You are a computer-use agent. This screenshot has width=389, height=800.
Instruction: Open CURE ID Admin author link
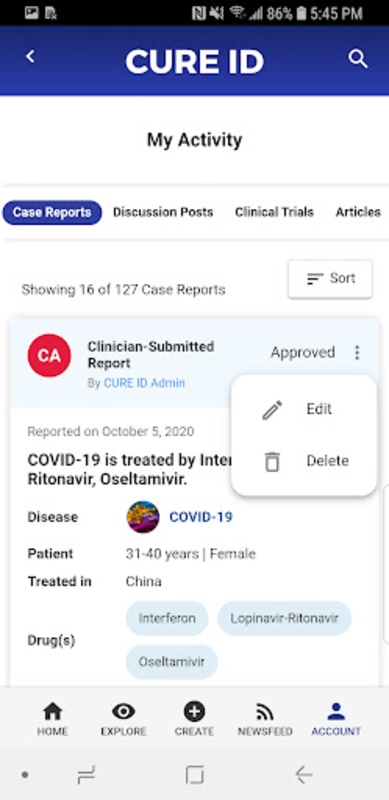144,383
